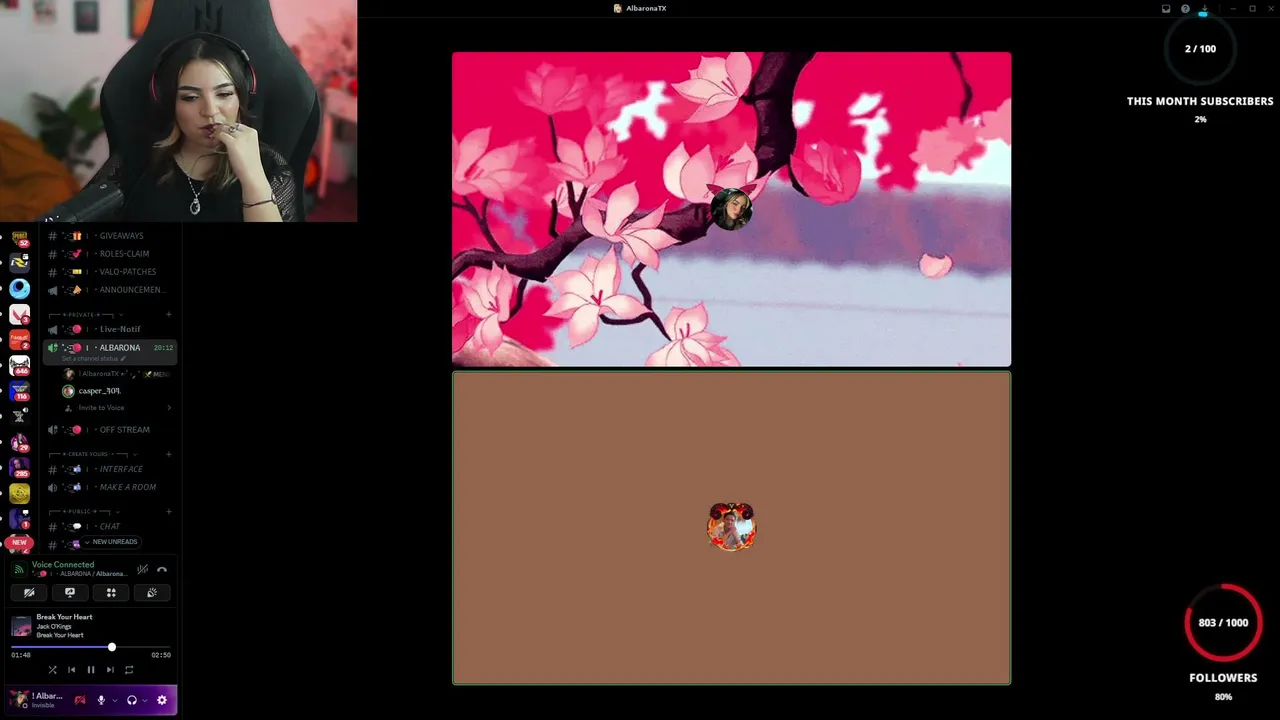Open headphone output options dropdown
The width and height of the screenshot is (1280, 720).
tap(145, 700)
